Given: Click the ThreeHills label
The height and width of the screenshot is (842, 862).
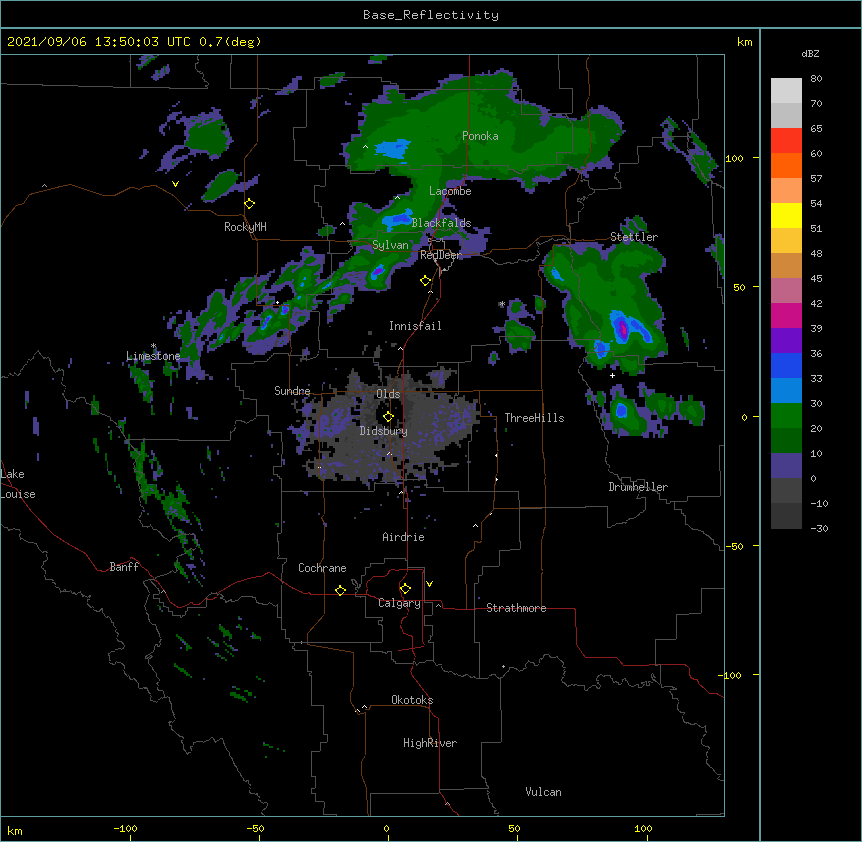Looking at the screenshot, I should tap(534, 418).
